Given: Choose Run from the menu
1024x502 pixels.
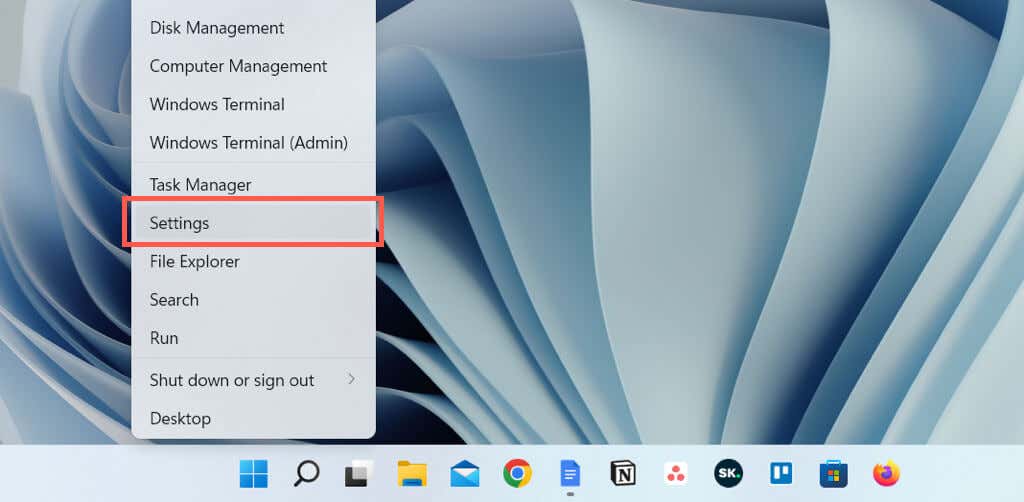Looking at the screenshot, I should pyautogui.click(x=253, y=338).
